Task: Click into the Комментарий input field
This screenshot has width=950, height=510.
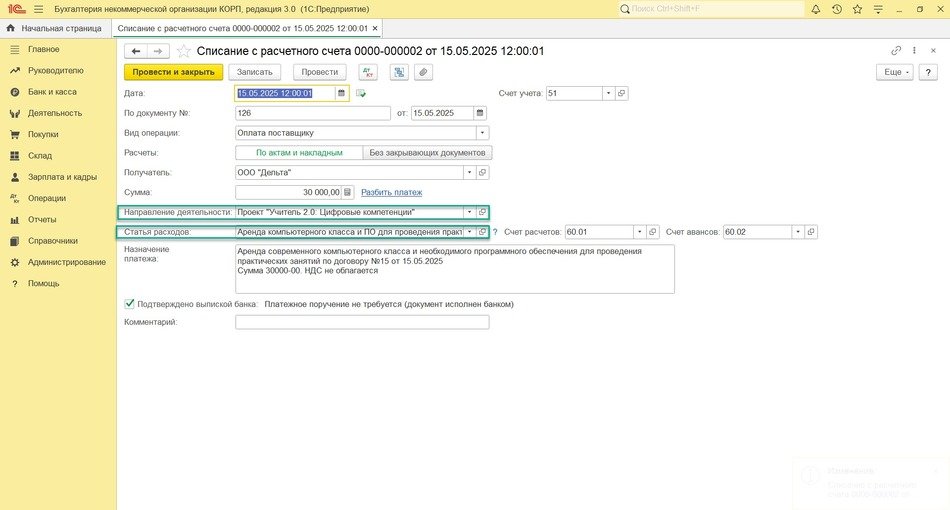Action: 362,322
